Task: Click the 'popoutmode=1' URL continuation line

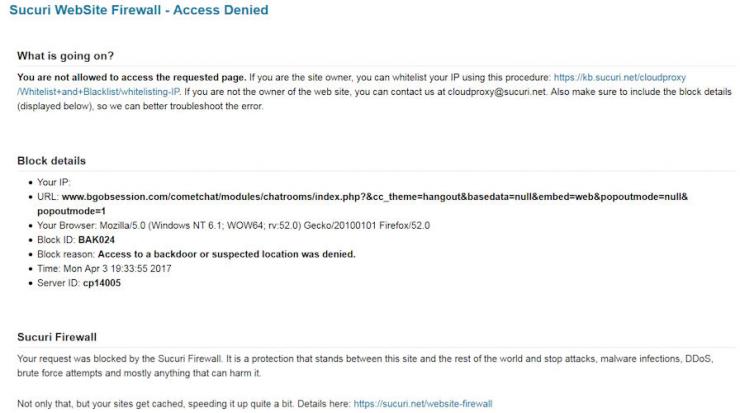Action: [x=71, y=211]
